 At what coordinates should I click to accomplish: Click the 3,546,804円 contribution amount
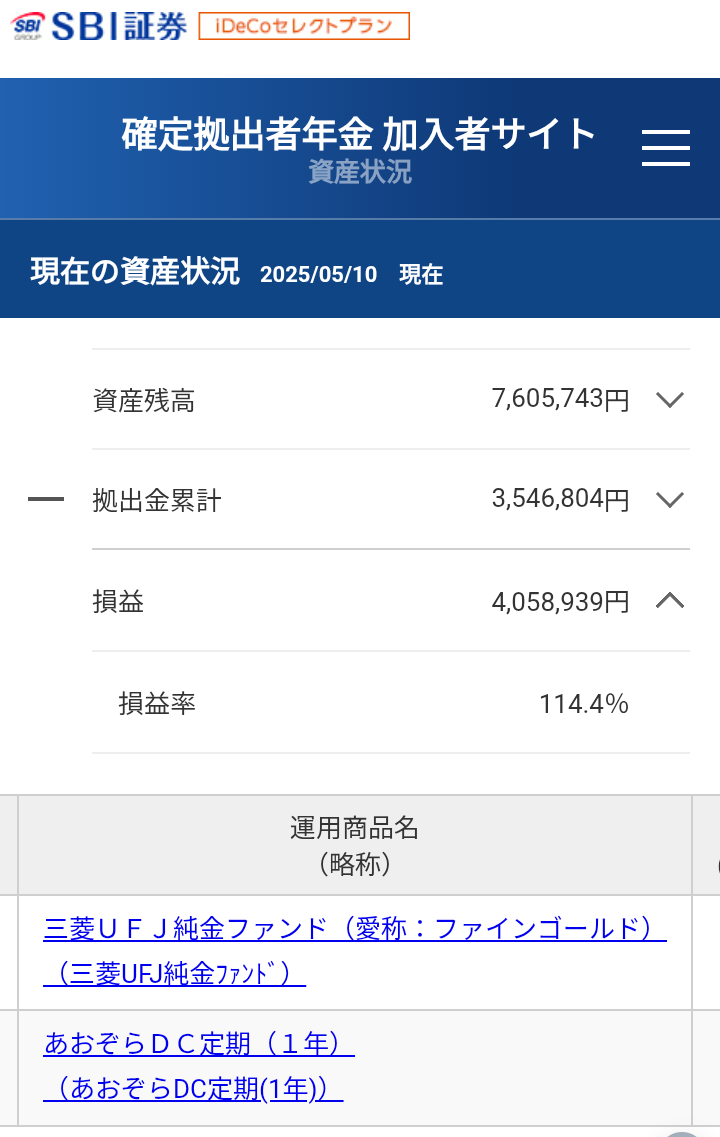560,499
